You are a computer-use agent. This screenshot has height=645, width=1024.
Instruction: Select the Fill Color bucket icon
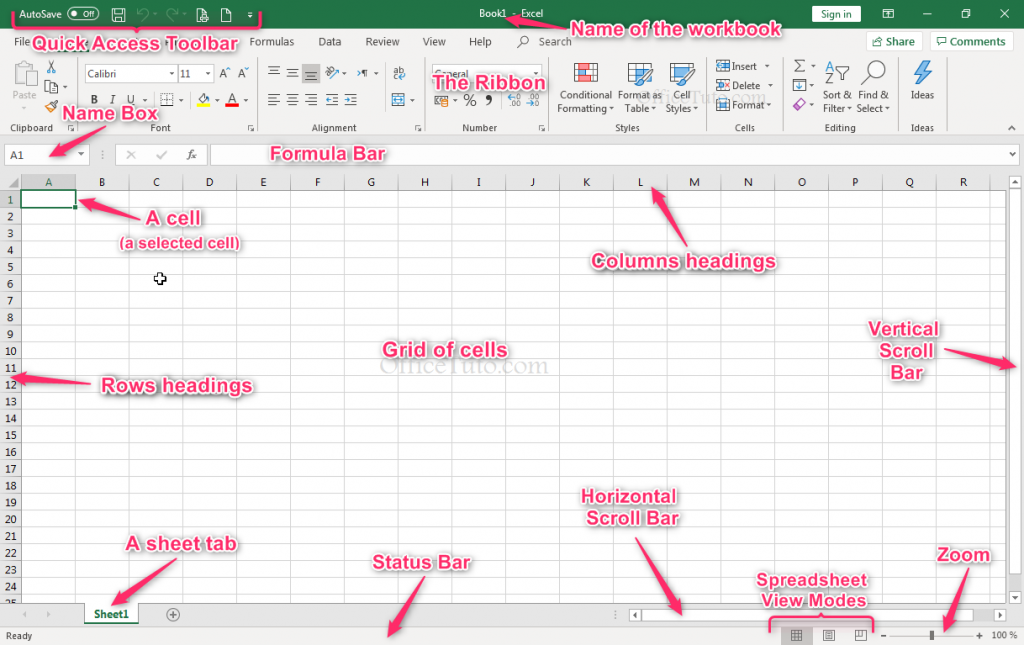(x=203, y=99)
